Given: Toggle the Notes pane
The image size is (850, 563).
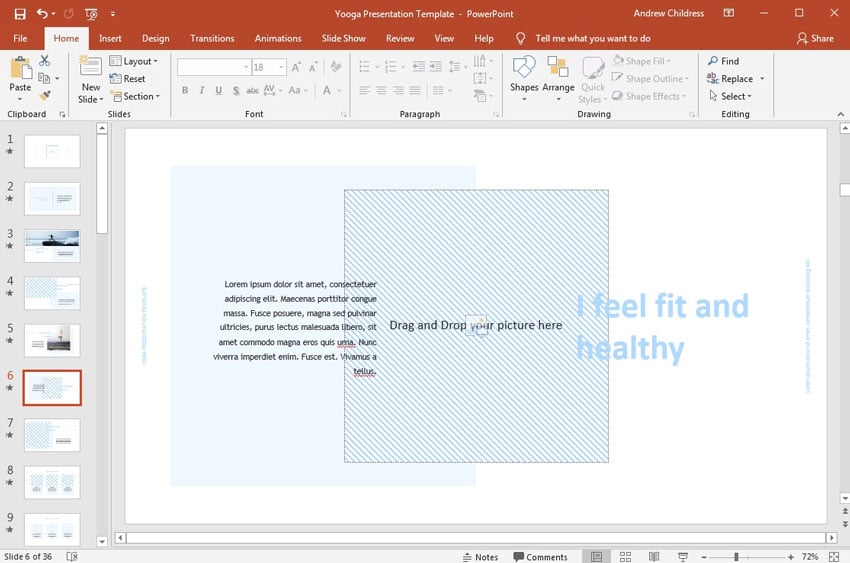Looking at the screenshot, I should point(480,557).
